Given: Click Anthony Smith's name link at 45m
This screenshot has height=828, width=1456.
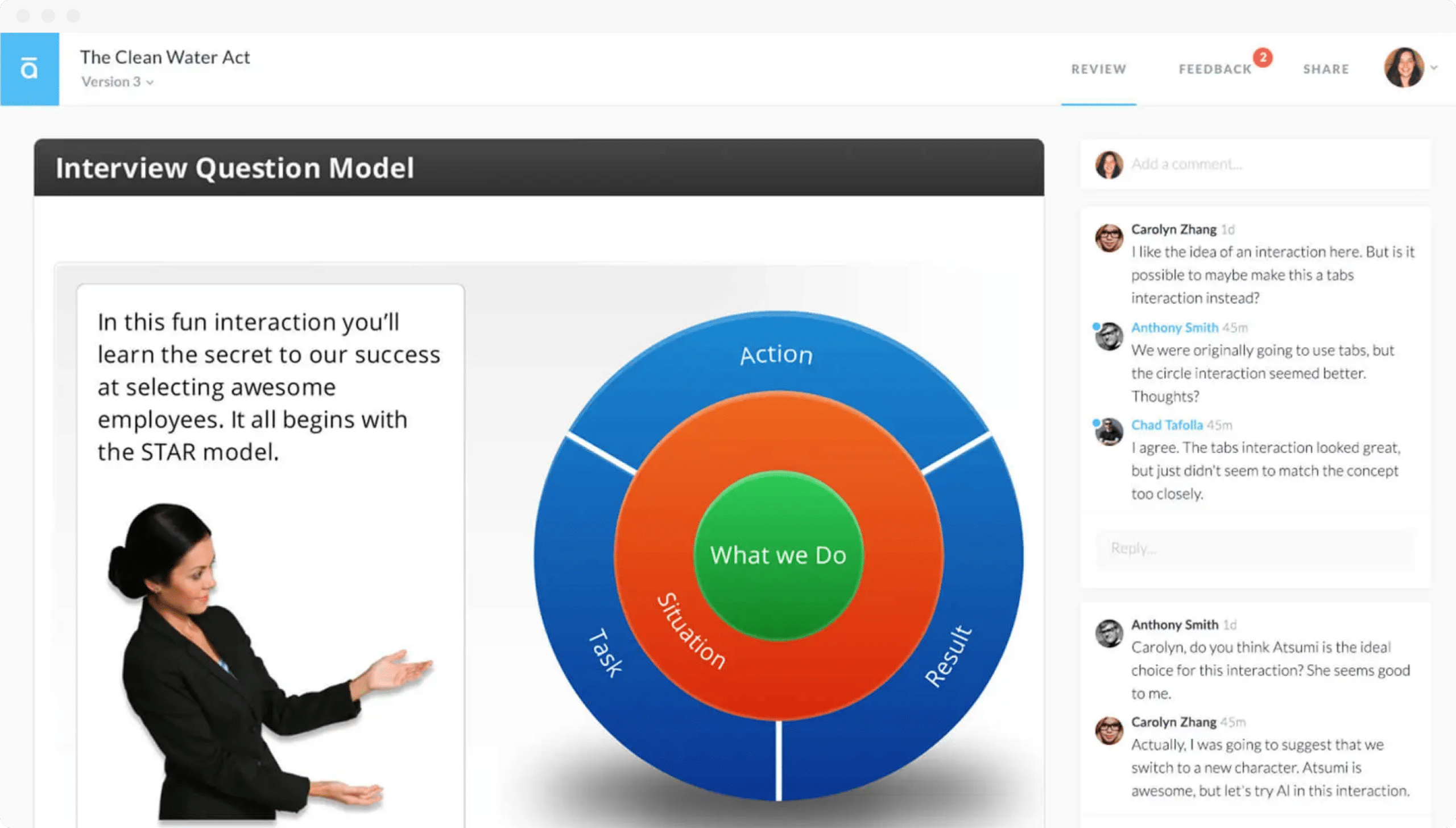Looking at the screenshot, I should tap(1174, 328).
